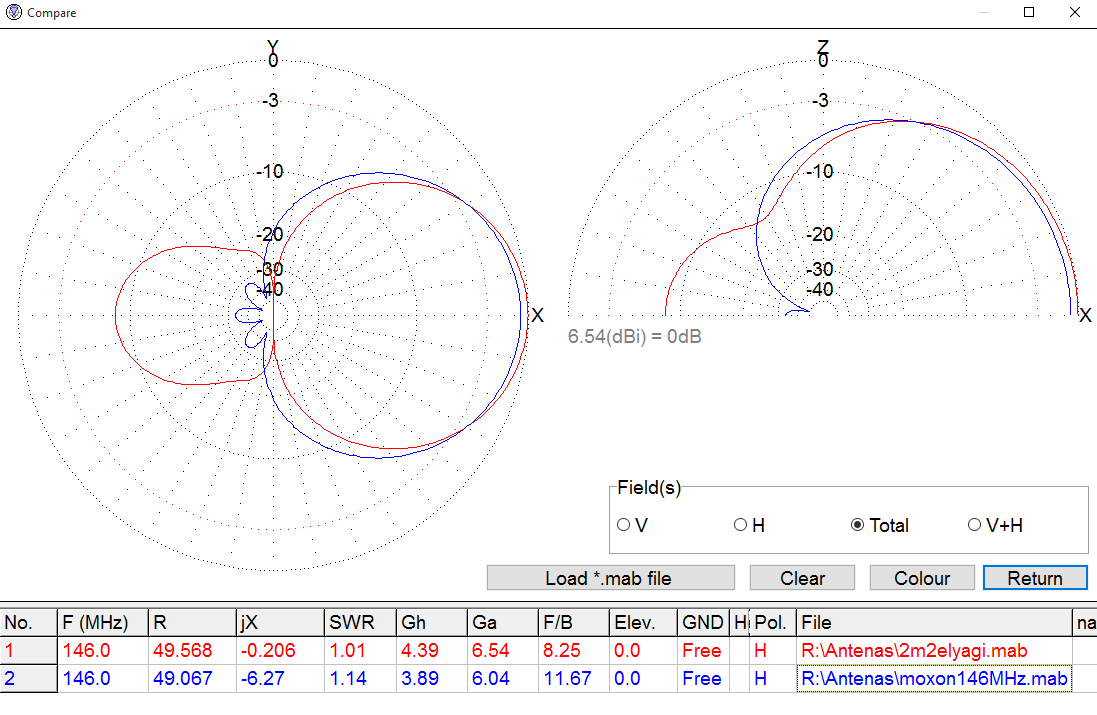Maximize the Compare window
This screenshot has height=715, width=1097.
click(1029, 12)
